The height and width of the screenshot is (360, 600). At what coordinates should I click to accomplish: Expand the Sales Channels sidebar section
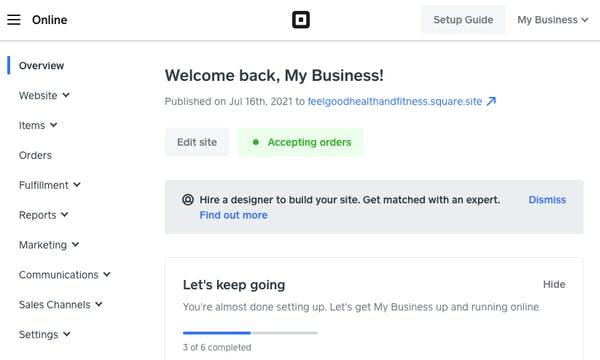click(x=61, y=305)
